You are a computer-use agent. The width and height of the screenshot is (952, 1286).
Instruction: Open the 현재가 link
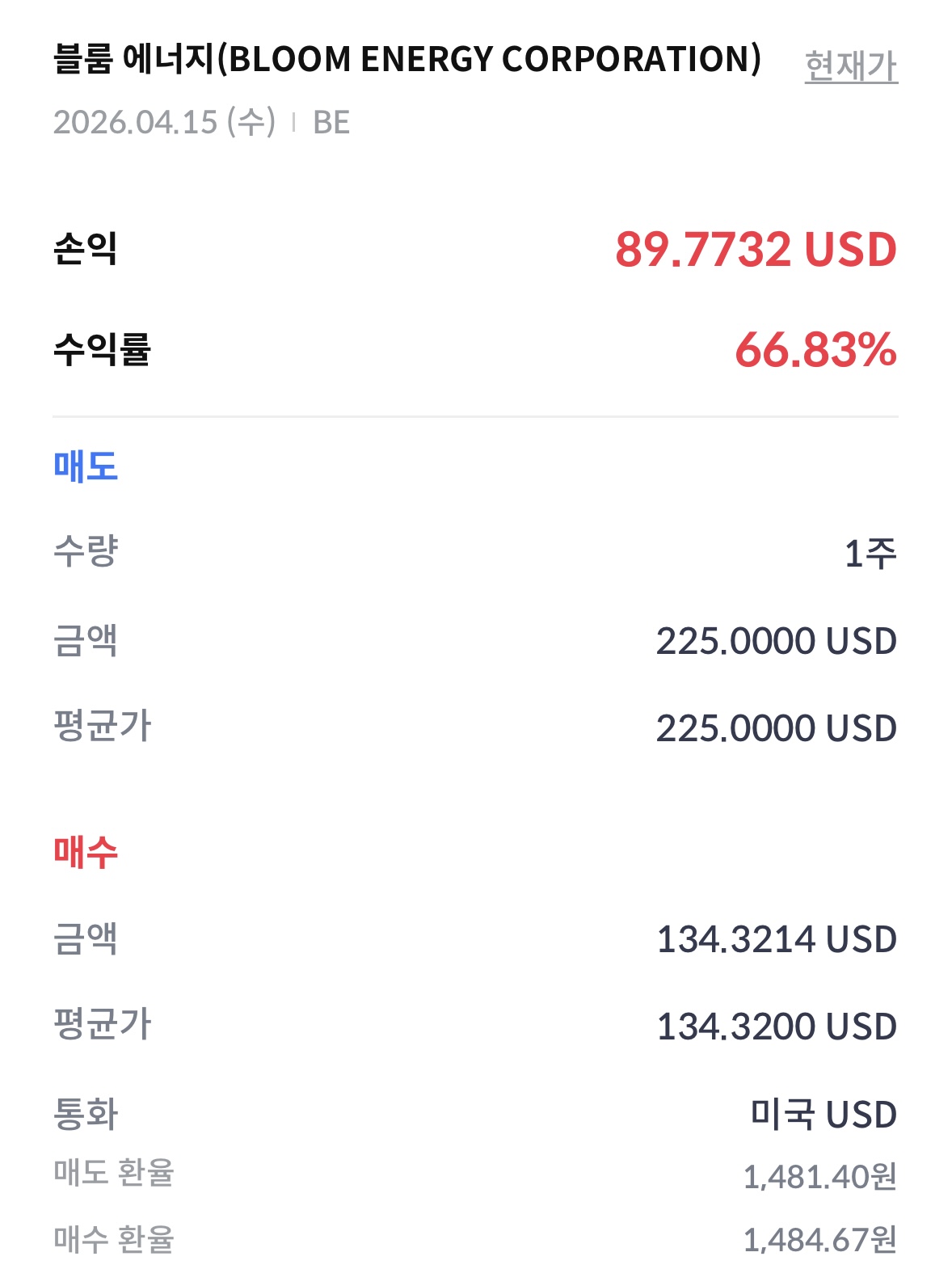tap(850, 65)
